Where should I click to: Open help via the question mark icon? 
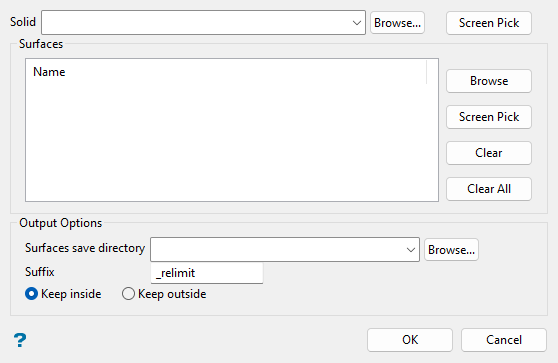[x=20, y=340]
